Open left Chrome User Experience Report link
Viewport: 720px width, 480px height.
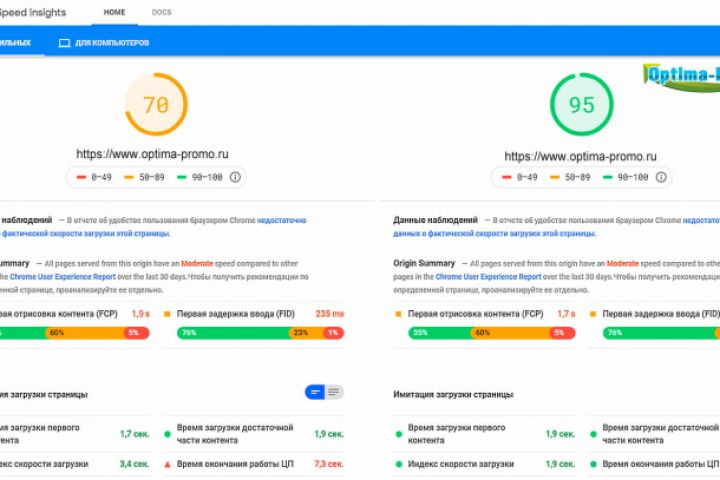pyautogui.click(x=63, y=277)
